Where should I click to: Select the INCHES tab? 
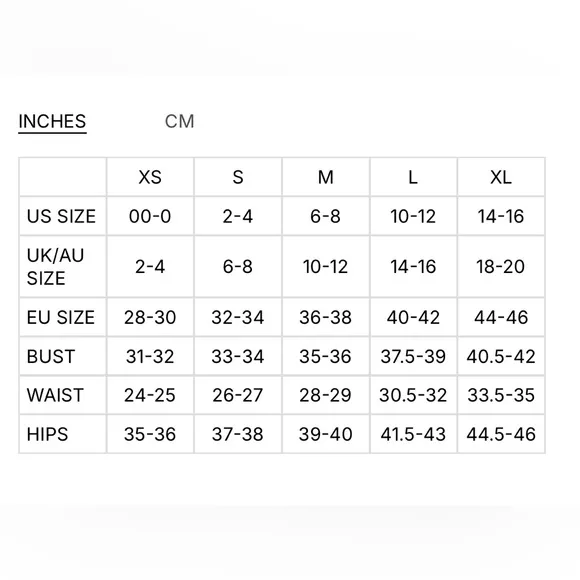pos(52,122)
